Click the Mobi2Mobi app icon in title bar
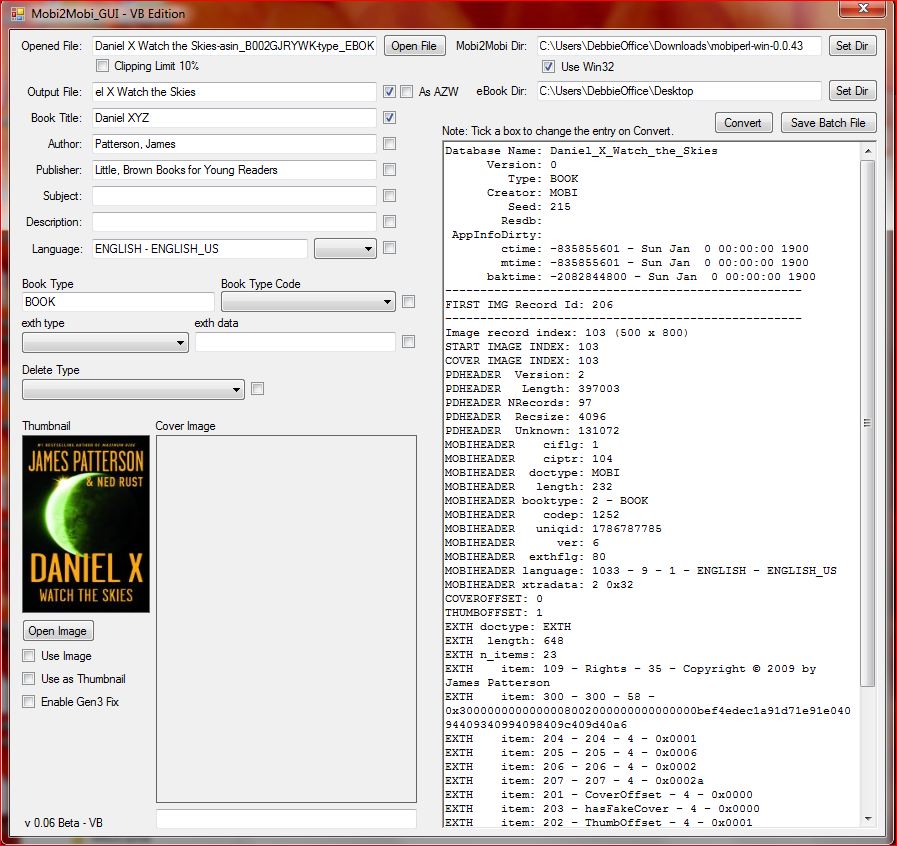 point(17,14)
